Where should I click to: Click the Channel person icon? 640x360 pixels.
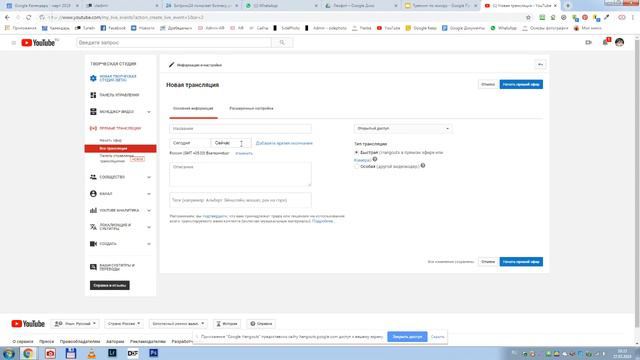(x=93, y=193)
